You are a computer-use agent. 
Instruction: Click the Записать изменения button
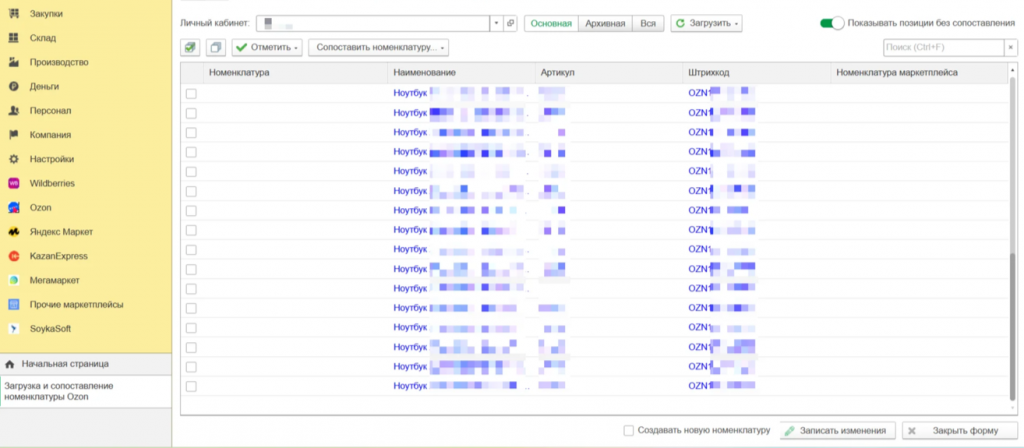(837, 431)
